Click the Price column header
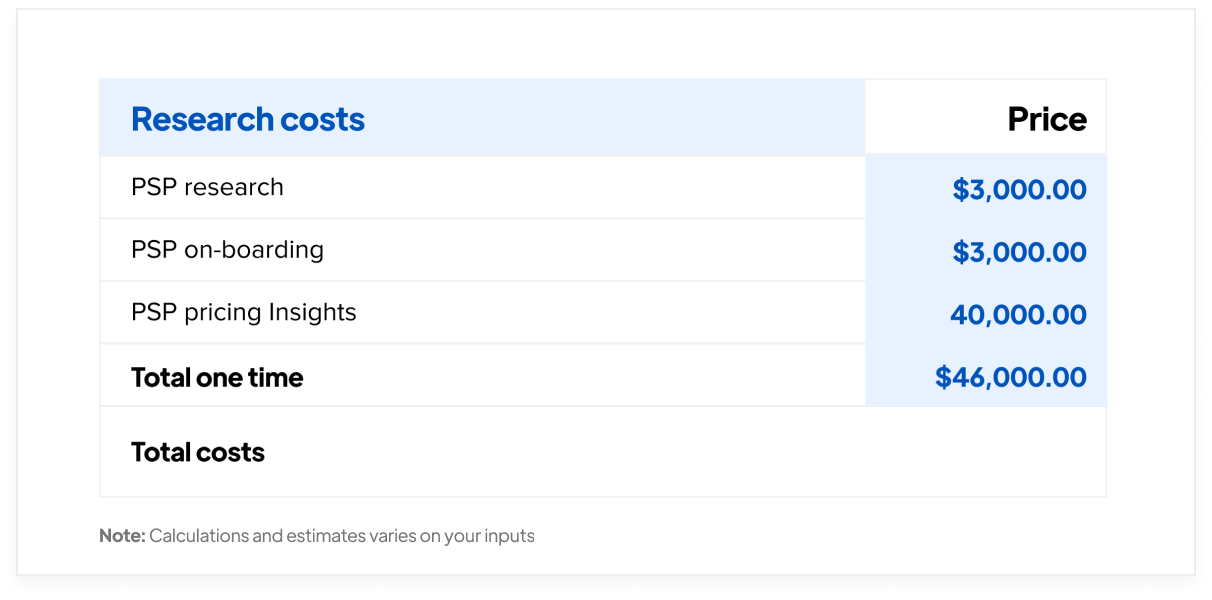 click(x=1046, y=119)
